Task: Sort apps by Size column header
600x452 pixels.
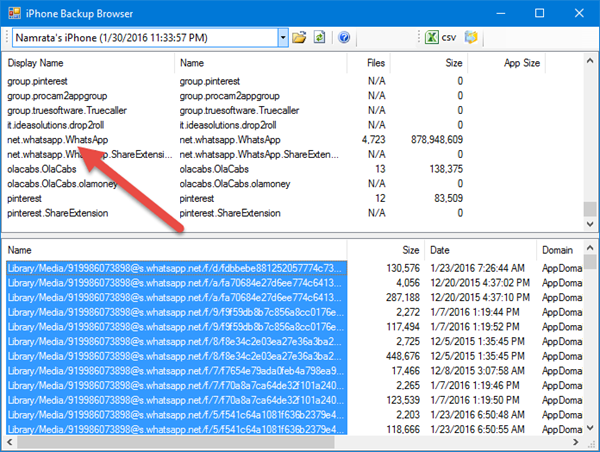Action: (x=454, y=63)
